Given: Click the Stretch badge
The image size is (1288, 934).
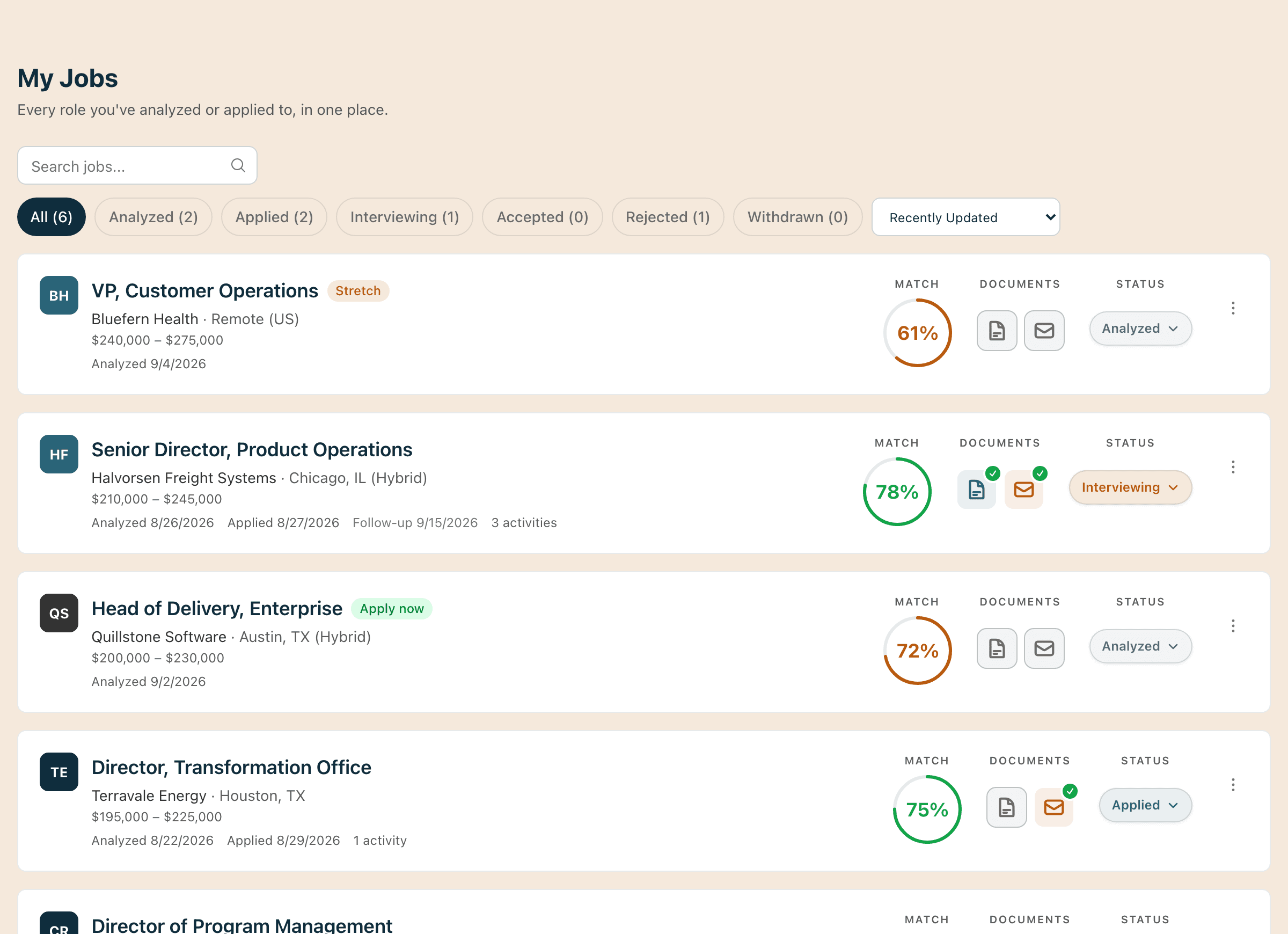Looking at the screenshot, I should 358,291.
